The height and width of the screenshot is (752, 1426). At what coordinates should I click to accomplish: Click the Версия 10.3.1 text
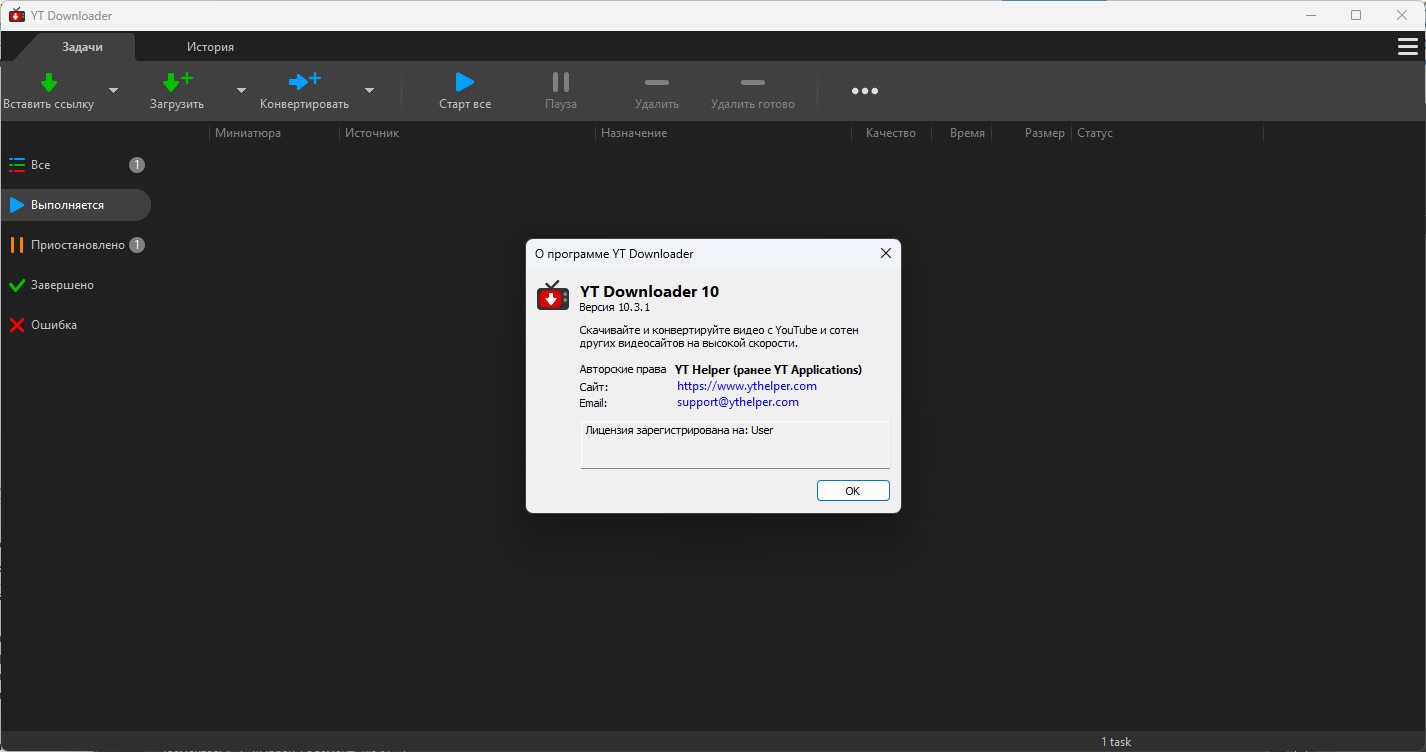pyautogui.click(x=615, y=307)
